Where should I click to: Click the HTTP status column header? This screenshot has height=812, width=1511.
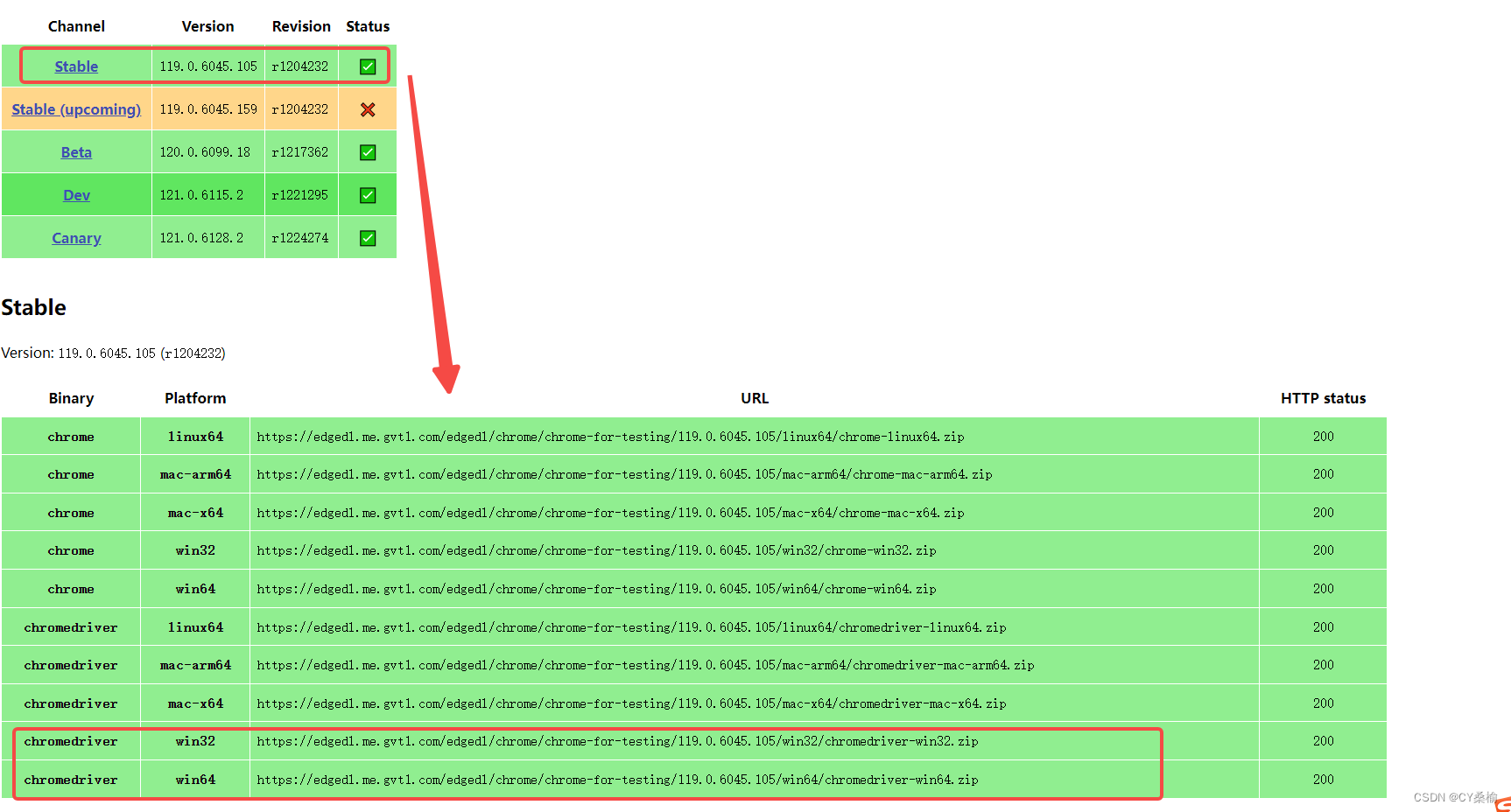1324,398
